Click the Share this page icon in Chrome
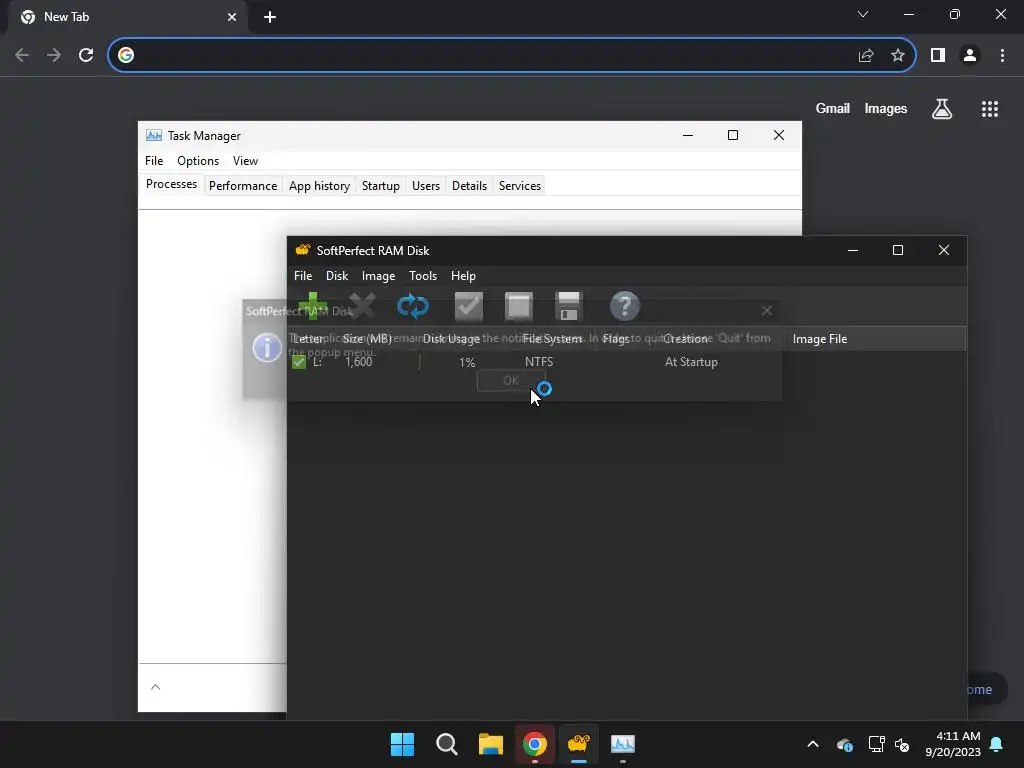 coord(866,55)
